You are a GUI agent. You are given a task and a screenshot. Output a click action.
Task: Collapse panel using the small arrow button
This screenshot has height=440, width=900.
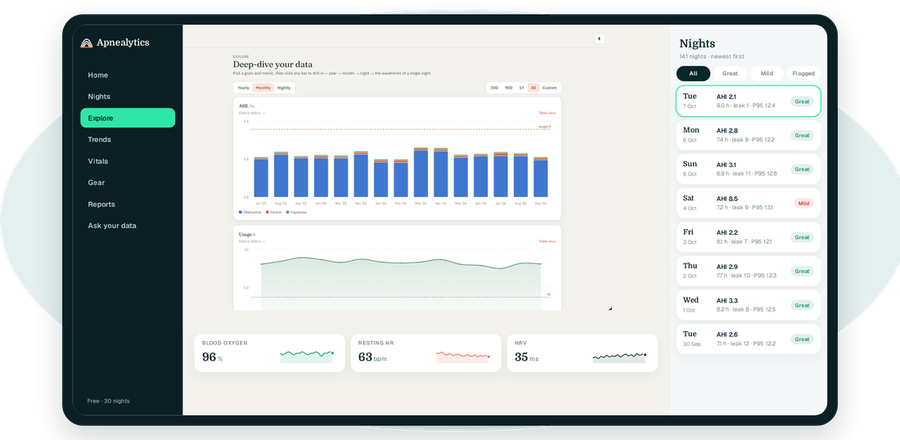point(599,39)
